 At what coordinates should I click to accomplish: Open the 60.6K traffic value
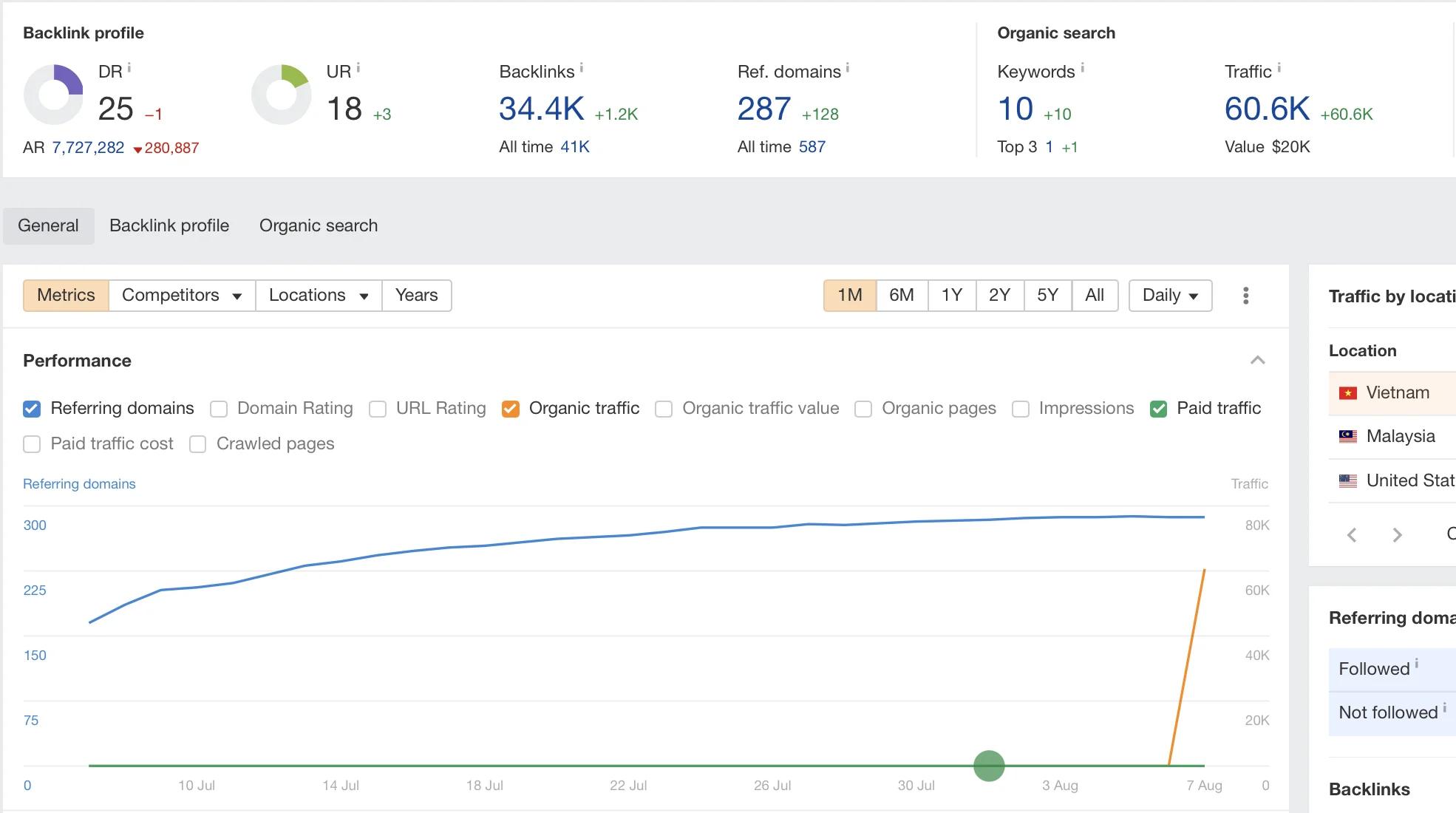(1268, 109)
